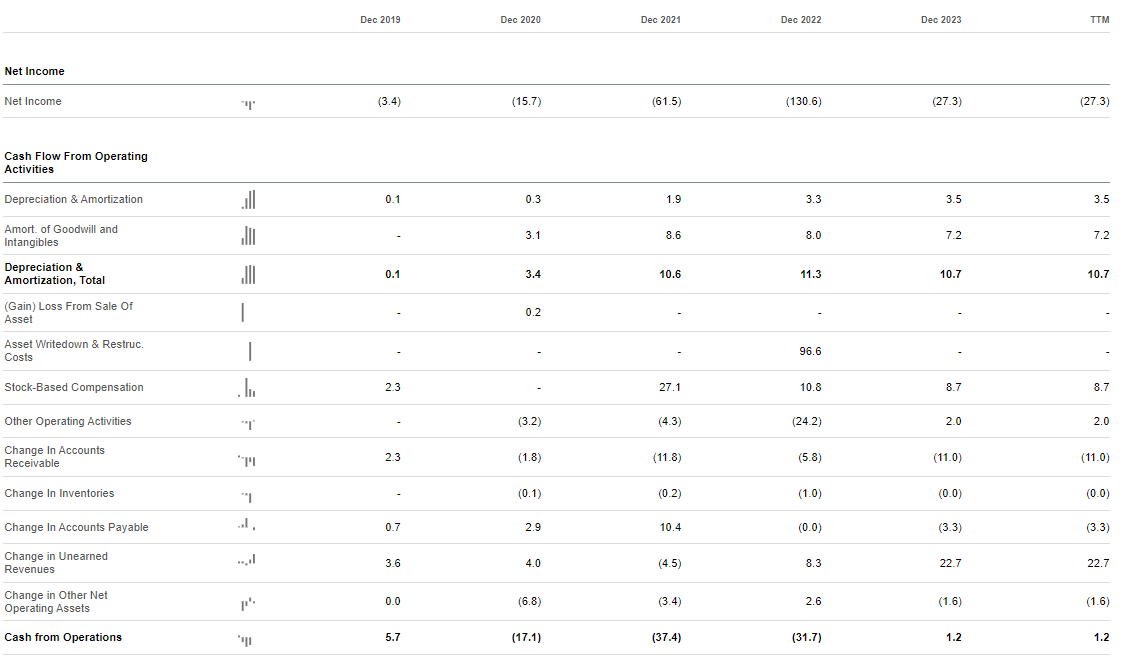Open the Change In Inventories row label
Screen dimensions: 1121x661
coord(59,494)
